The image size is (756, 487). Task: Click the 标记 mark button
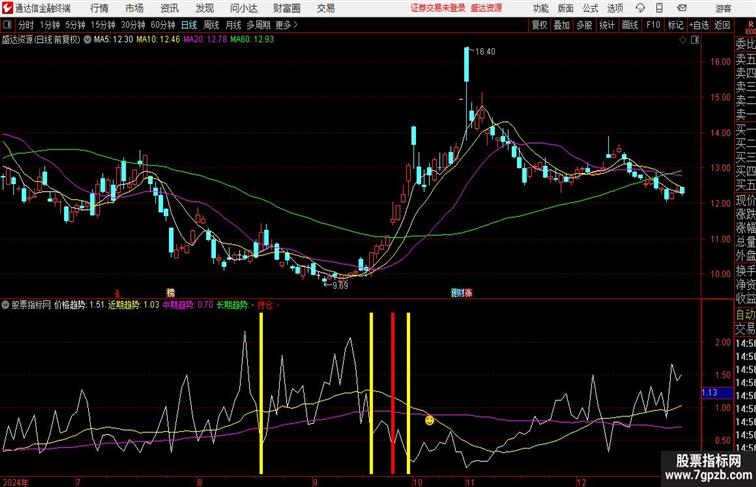tap(675, 25)
